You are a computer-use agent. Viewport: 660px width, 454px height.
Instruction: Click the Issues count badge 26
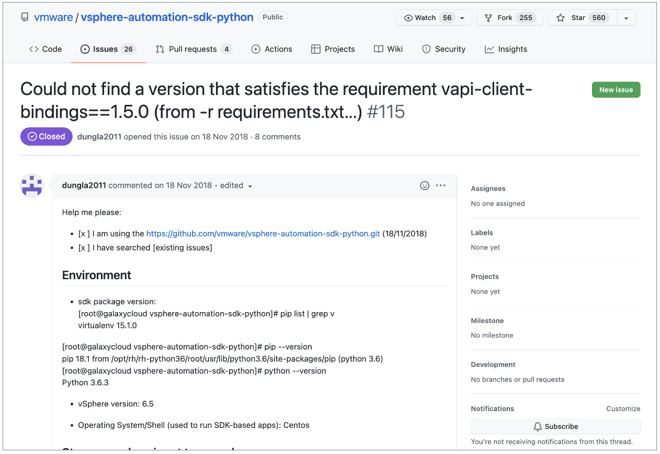128,49
